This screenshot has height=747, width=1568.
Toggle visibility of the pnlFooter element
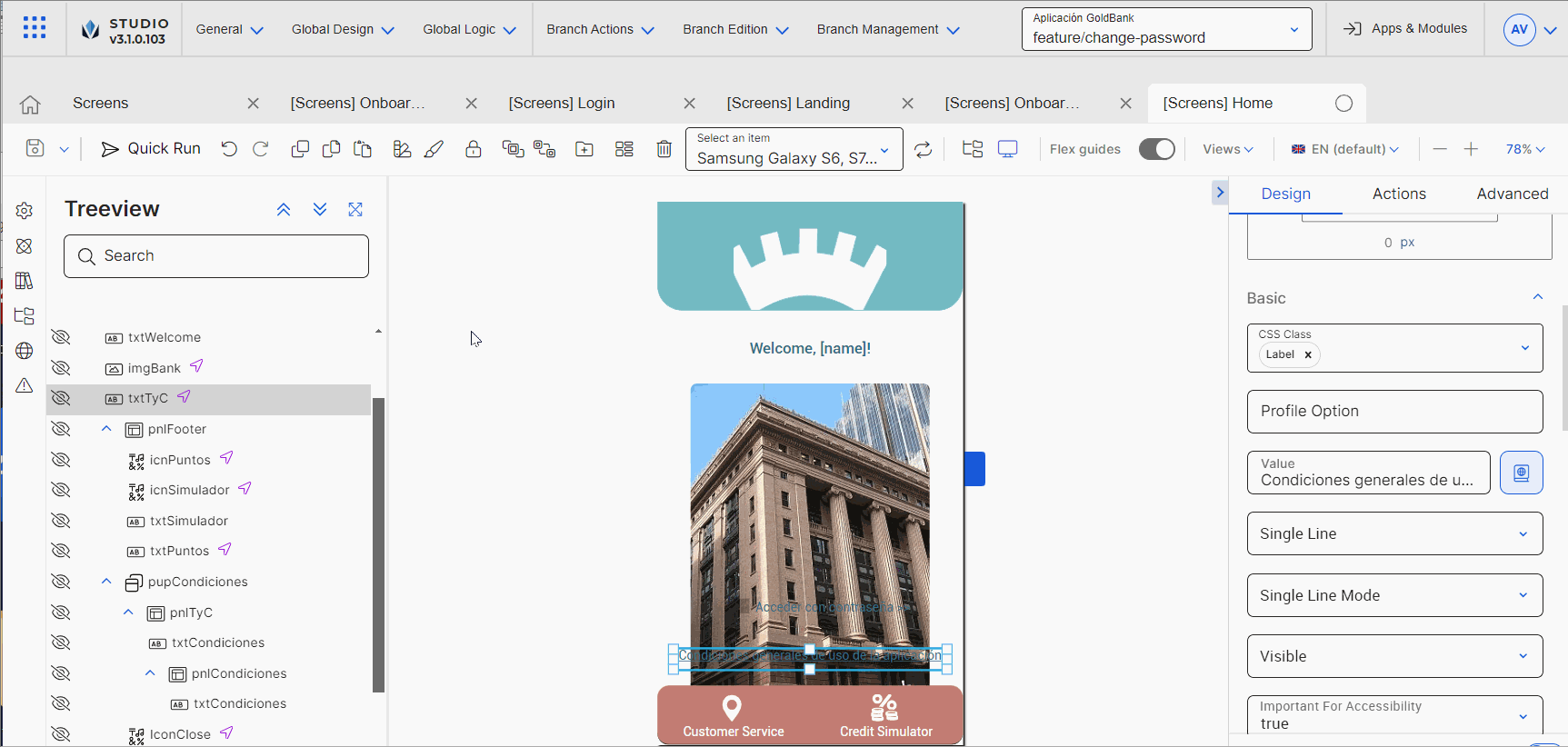(x=61, y=429)
